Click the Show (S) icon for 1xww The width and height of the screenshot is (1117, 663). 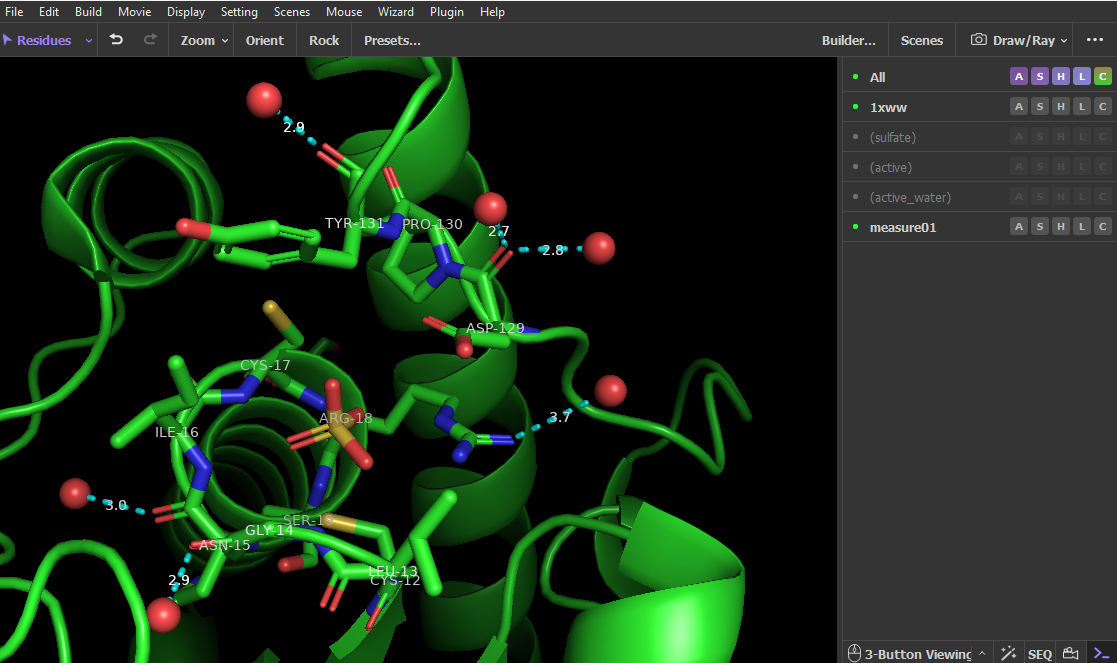pos(1040,107)
